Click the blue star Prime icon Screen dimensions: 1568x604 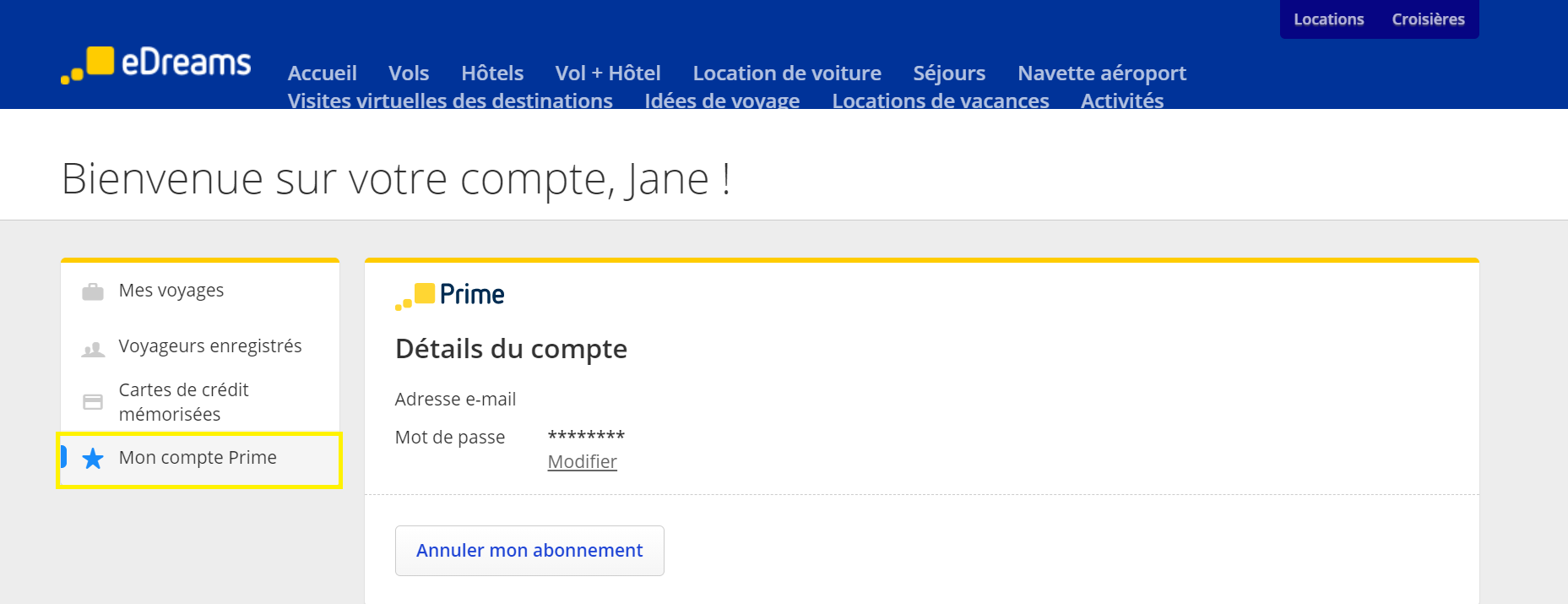click(93, 459)
